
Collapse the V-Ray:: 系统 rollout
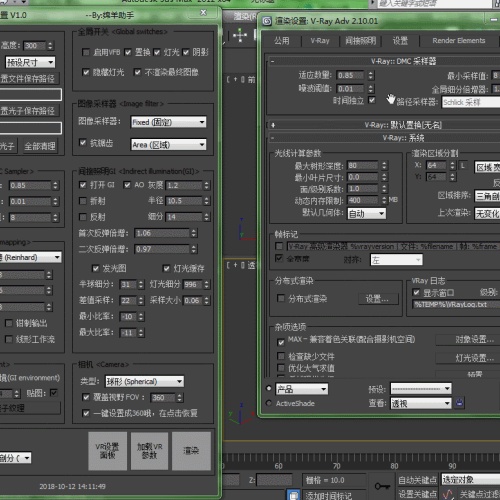(x=383, y=138)
